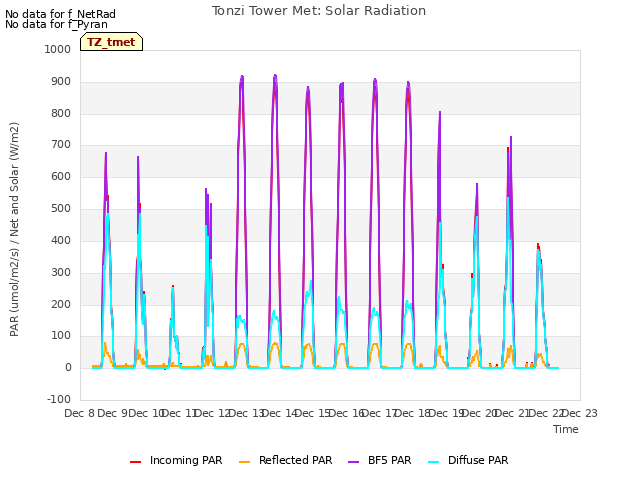
Task: Click the cyan Diffuse PAR legend swatch
Action: coord(434,462)
